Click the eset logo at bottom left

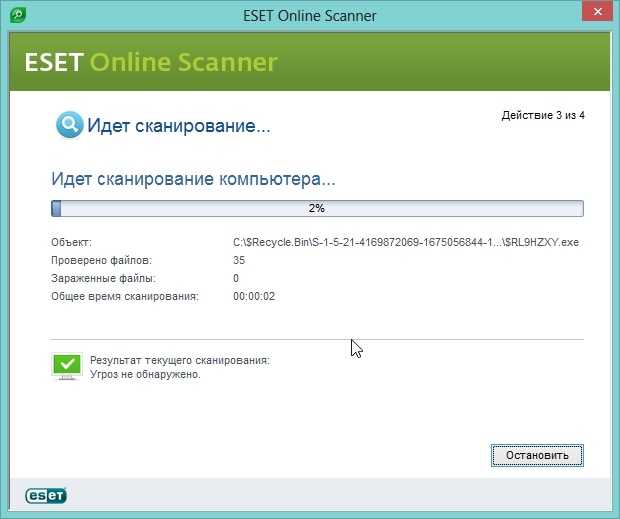pos(46,496)
